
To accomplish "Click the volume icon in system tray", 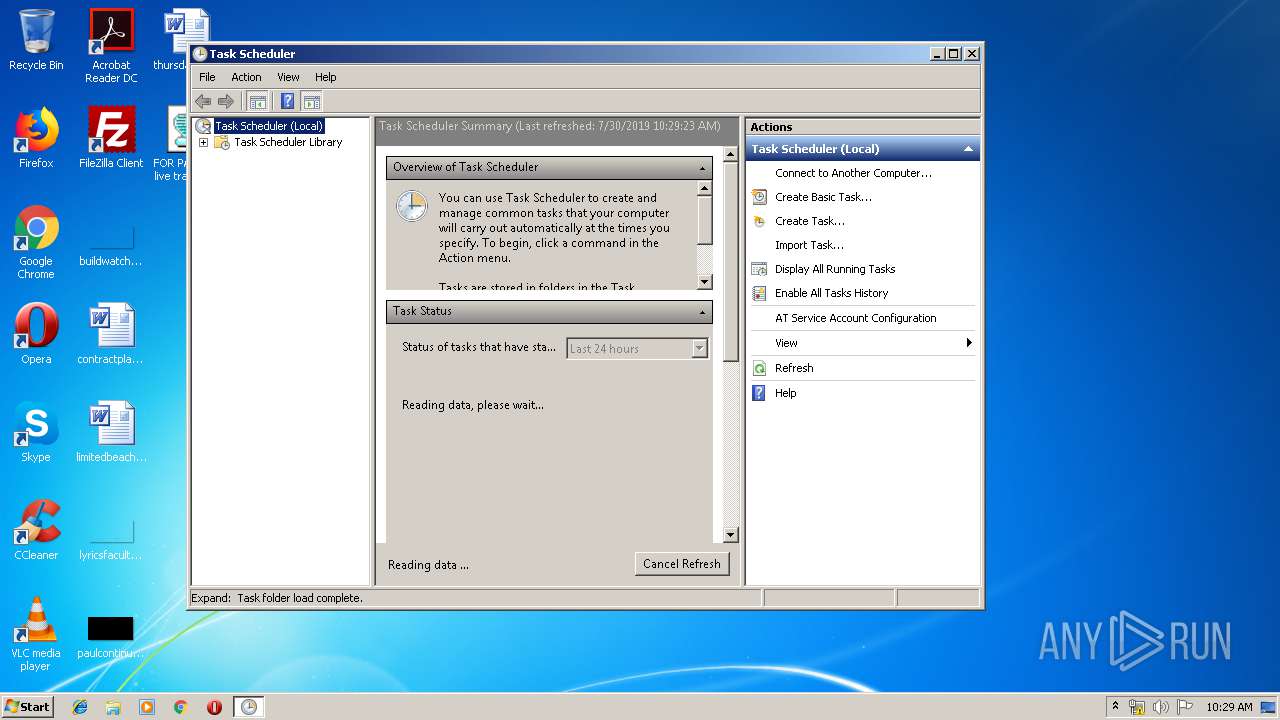I will 1161,707.
